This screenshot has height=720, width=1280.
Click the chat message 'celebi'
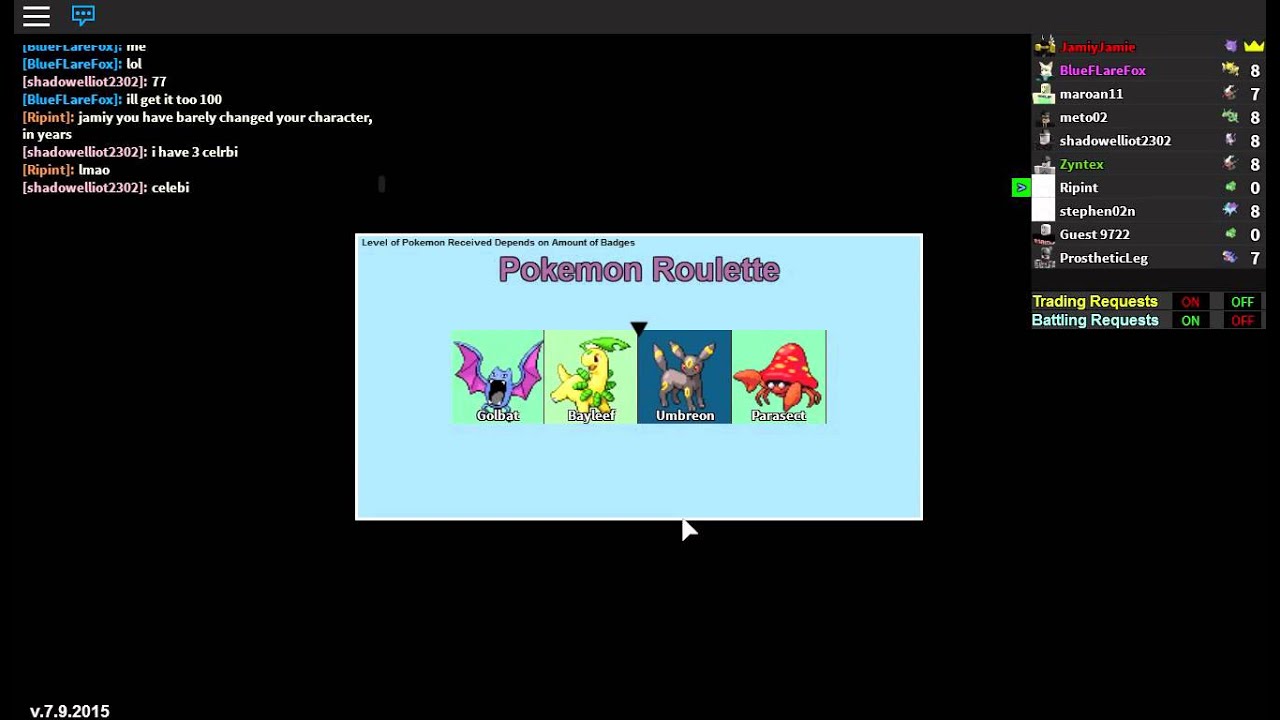pos(170,187)
